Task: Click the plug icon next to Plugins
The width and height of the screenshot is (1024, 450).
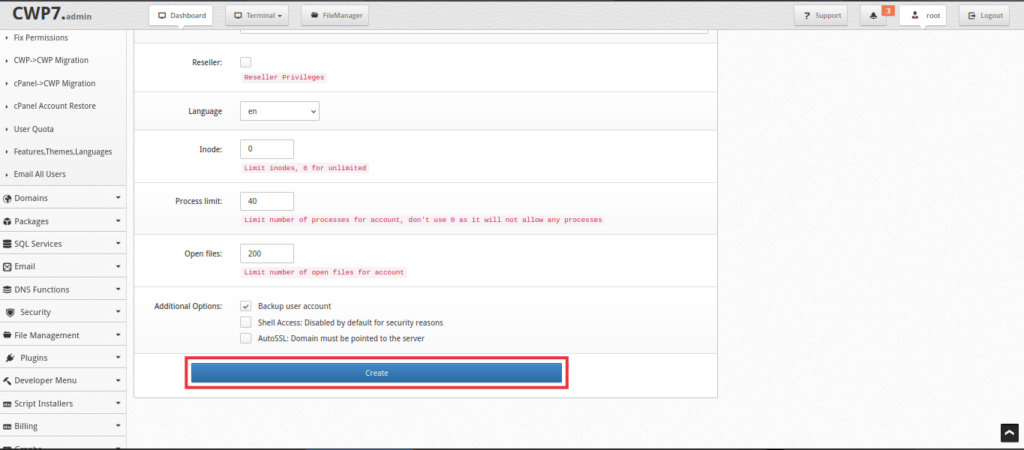Action: pyautogui.click(x=11, y=358)
